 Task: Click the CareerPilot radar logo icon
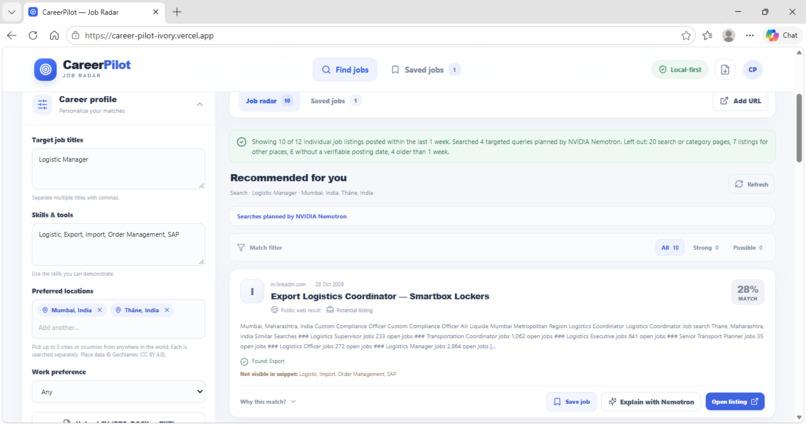tap(45, 69)
